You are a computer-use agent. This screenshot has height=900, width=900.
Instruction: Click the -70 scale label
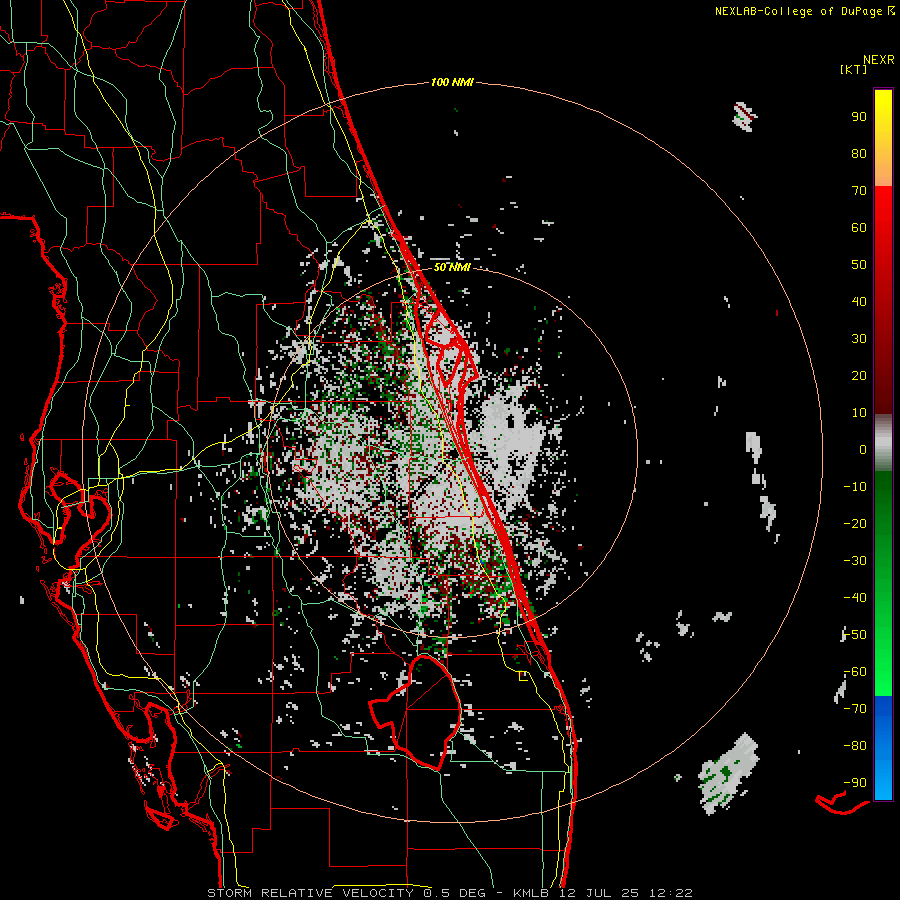(x=855, y=709)
